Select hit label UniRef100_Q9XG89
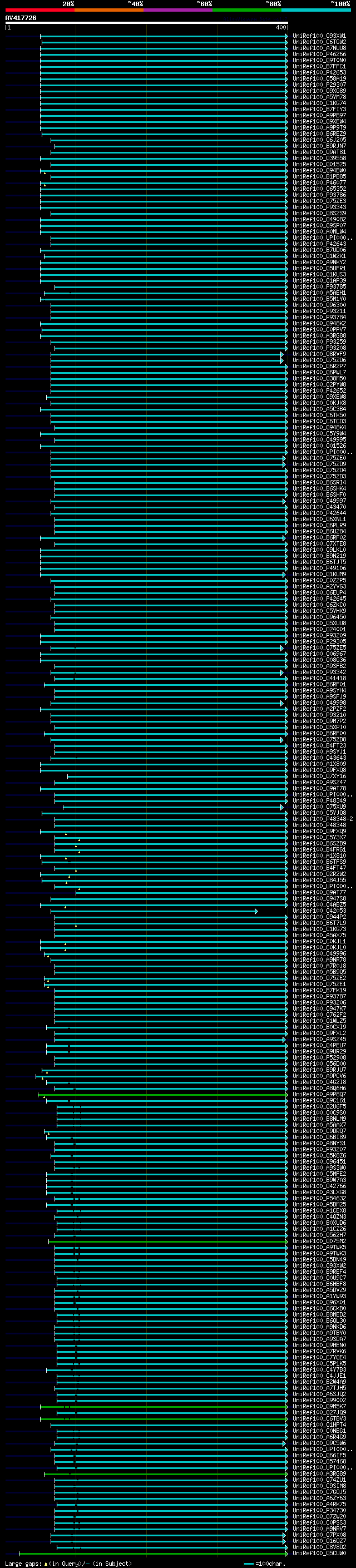This screenshot has width=356, height=1568. [319, 91]
